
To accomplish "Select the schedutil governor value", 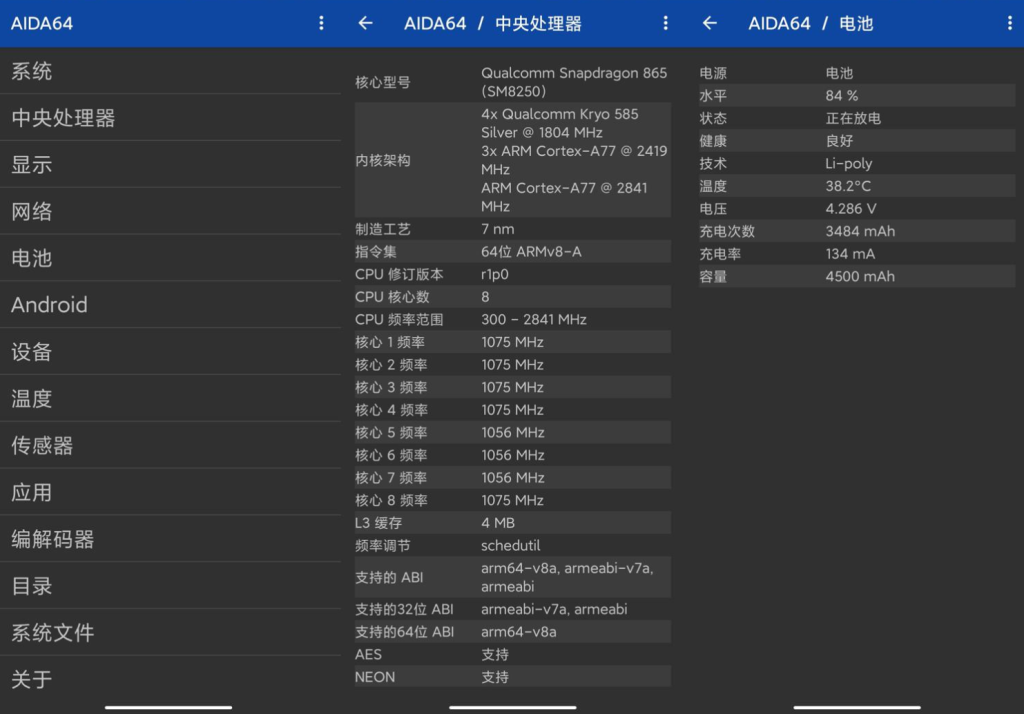I will coord(511,545).
